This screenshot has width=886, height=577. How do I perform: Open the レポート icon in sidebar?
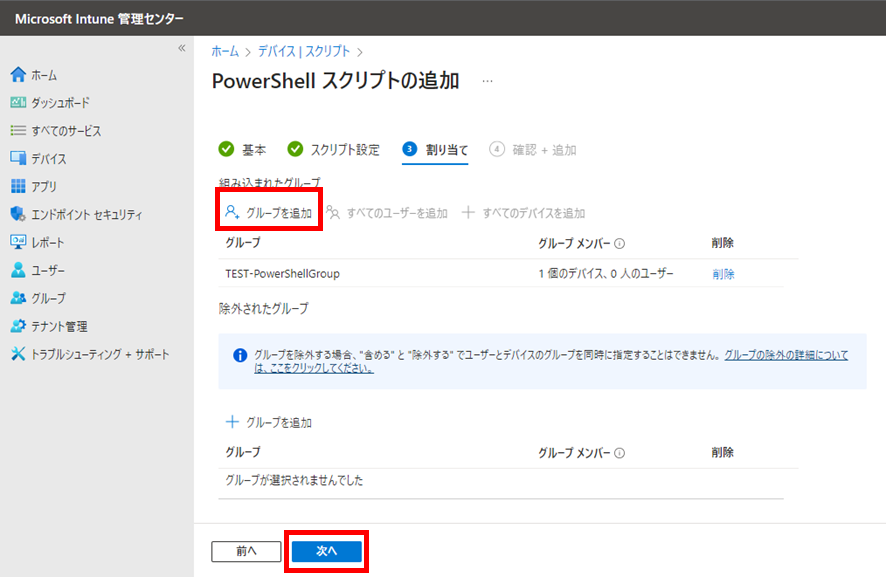click(18, 242)
